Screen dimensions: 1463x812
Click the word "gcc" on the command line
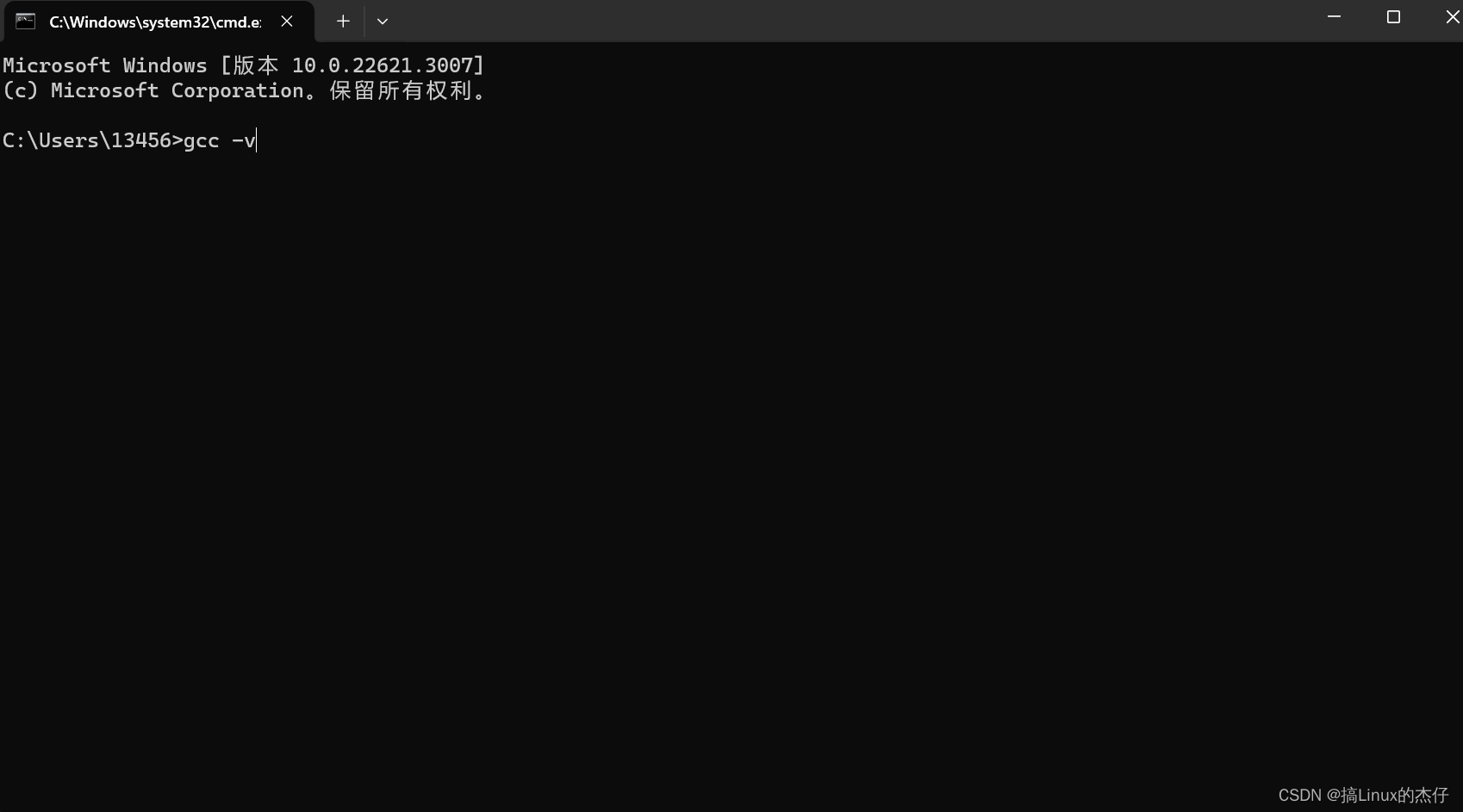click(202, 141)
